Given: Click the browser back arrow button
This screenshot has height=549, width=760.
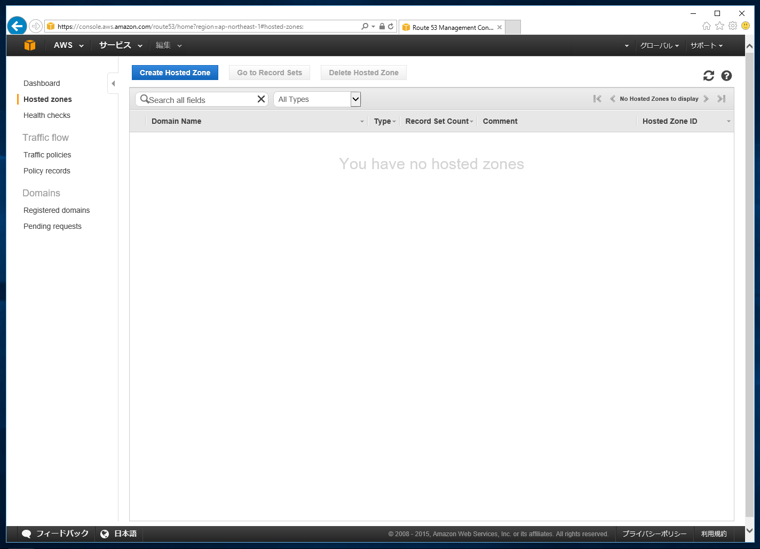Looking at the screenshot, I should click(x=17, y=26).
